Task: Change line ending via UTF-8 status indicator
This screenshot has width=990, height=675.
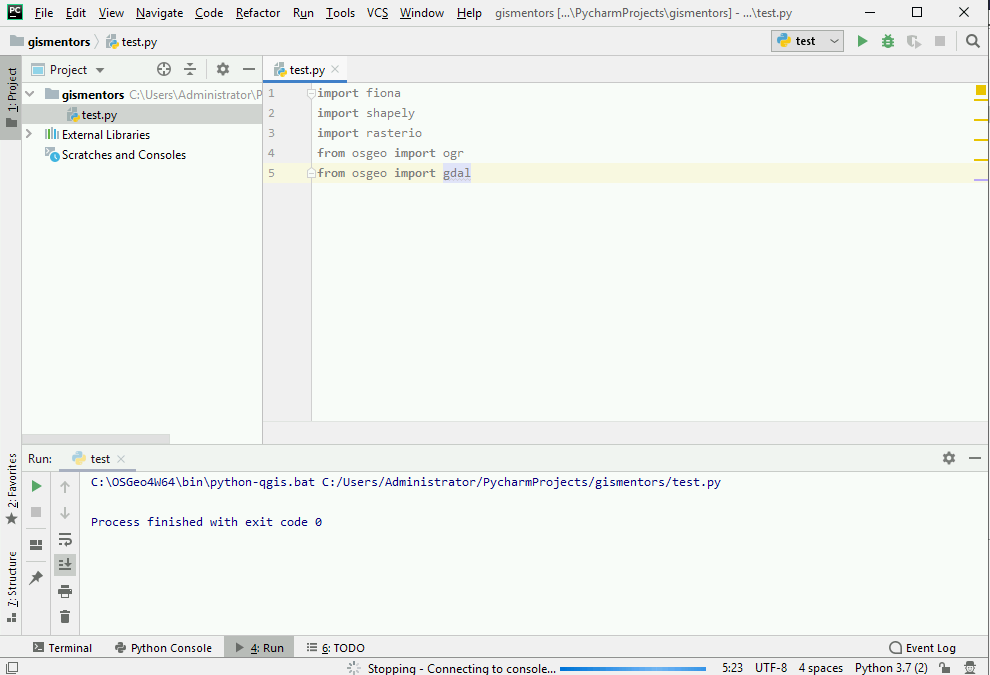Action: click(x=771, y=667)
